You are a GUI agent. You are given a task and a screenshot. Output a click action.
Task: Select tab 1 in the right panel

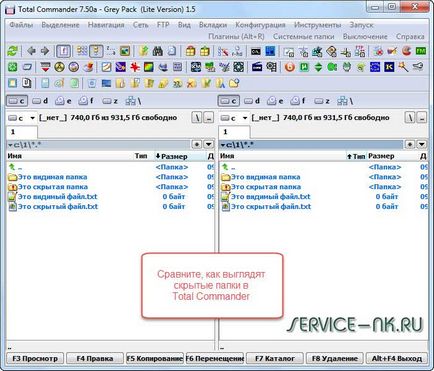point(234,132)
